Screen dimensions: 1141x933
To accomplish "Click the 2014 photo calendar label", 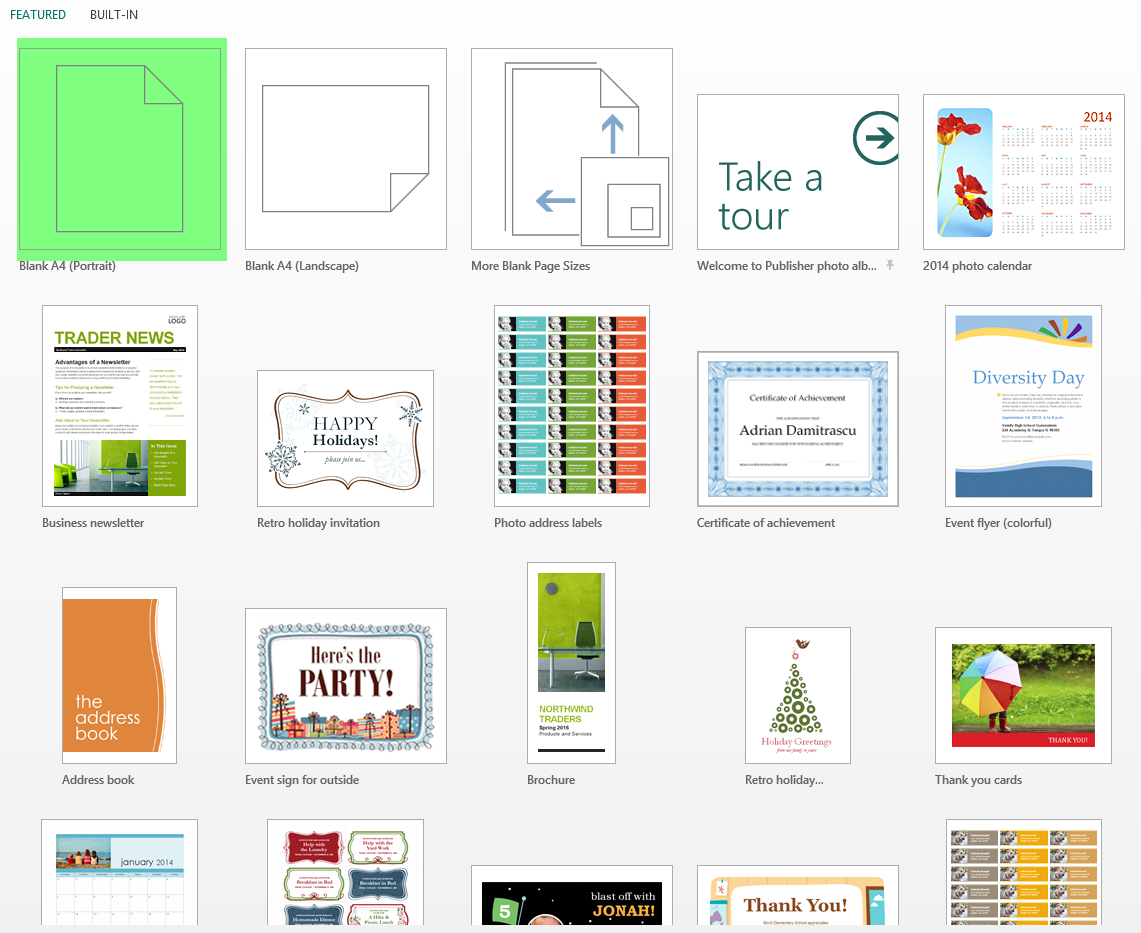I will tap(977, 266).
